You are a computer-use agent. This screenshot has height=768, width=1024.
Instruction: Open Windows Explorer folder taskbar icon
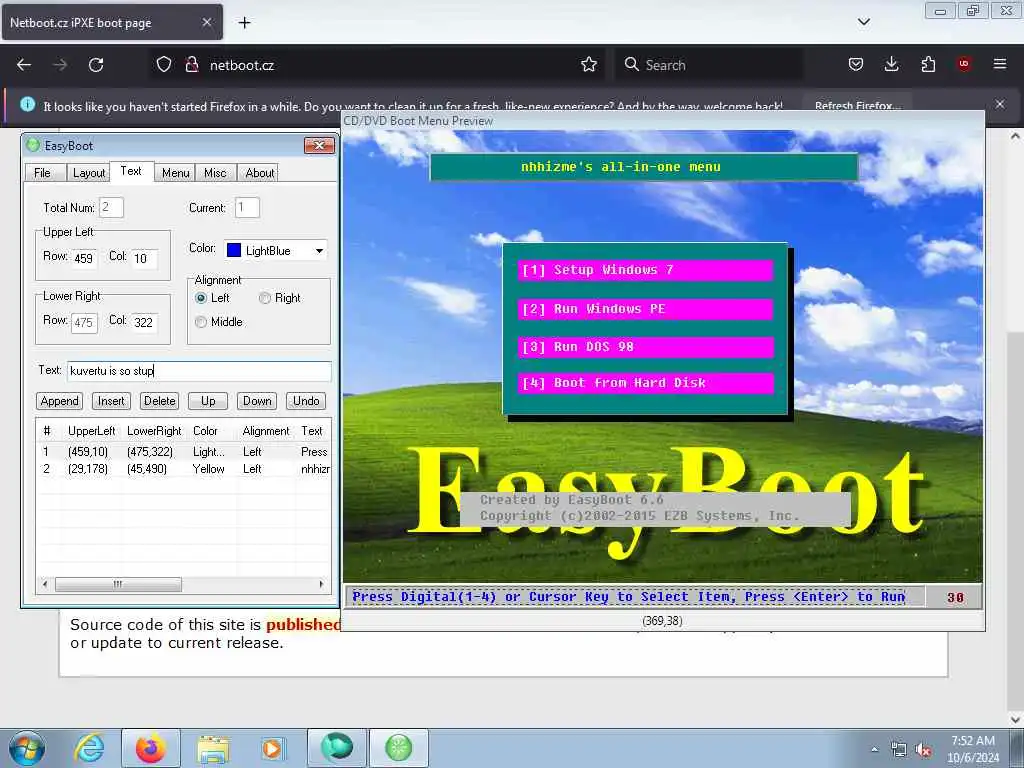[x=213, y=748]
